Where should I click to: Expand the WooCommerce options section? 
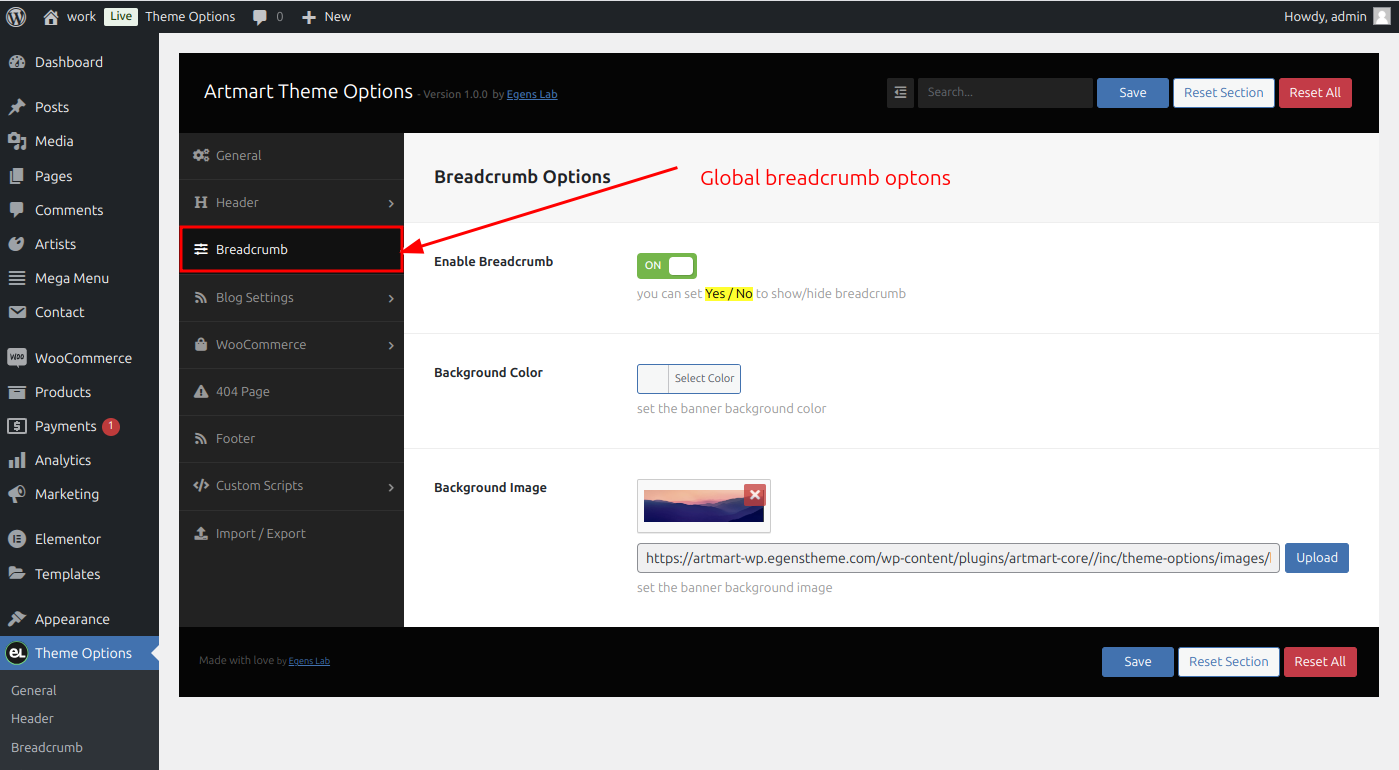292,345
